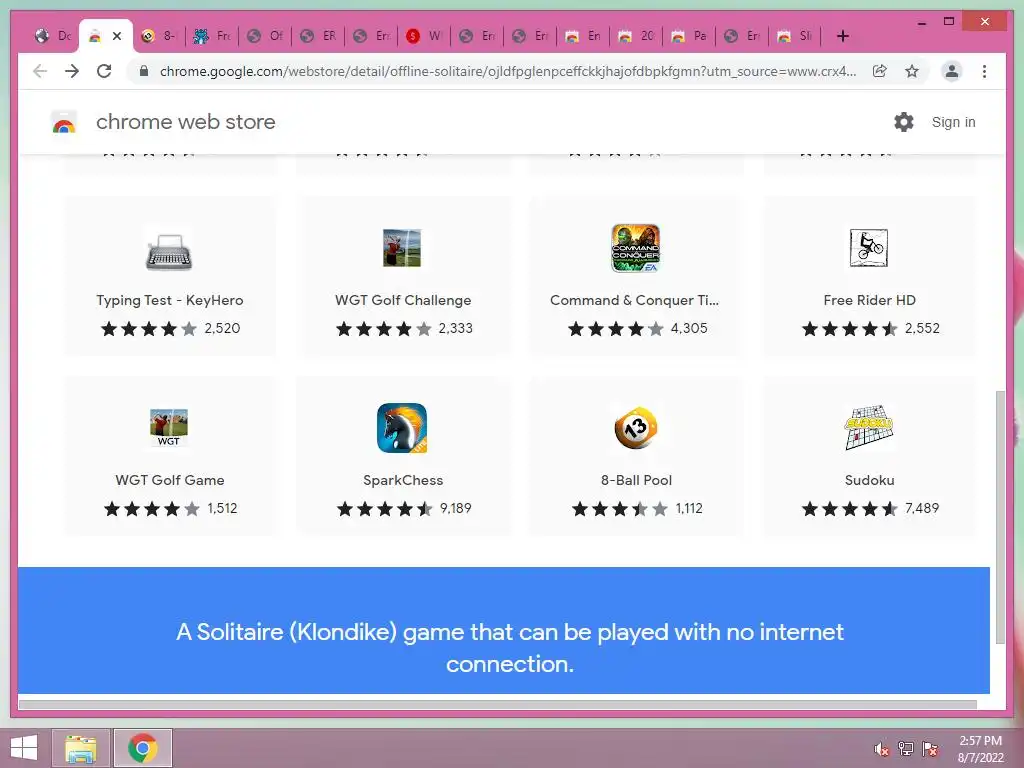This screenshot has height=768, width=1024.
Task: Switch to the 20 web store tab
Action: (637, 36)
